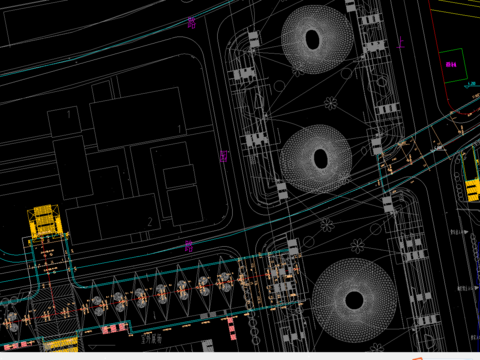Click the topmost dotted dome's center hole
Screen dimensions: 480x360
tap(312, 39)
